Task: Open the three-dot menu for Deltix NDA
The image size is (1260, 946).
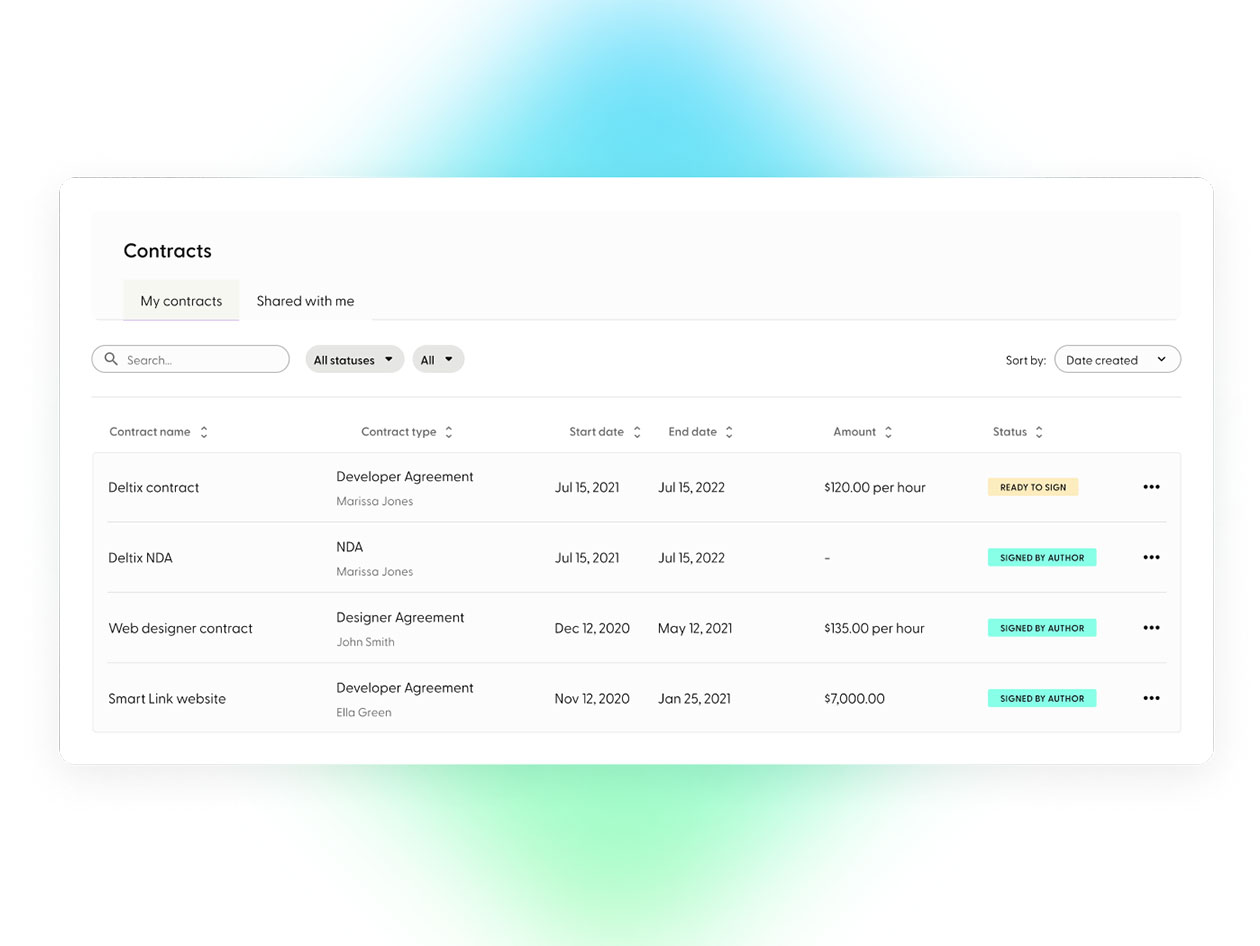Action: point(1151,557)
